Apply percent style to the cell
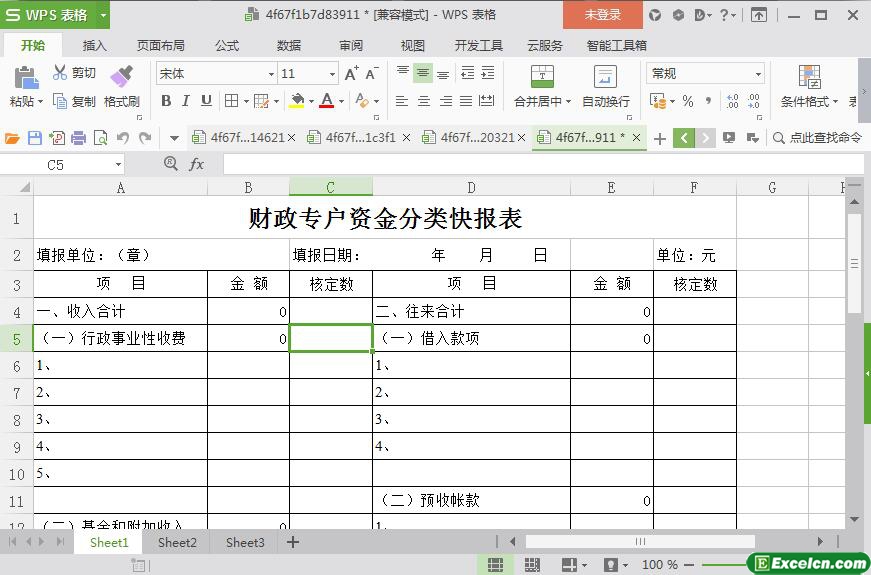Image resolution: width=871 pixels, height=575 pixels. pyautogui.click(x=687, y=101)
